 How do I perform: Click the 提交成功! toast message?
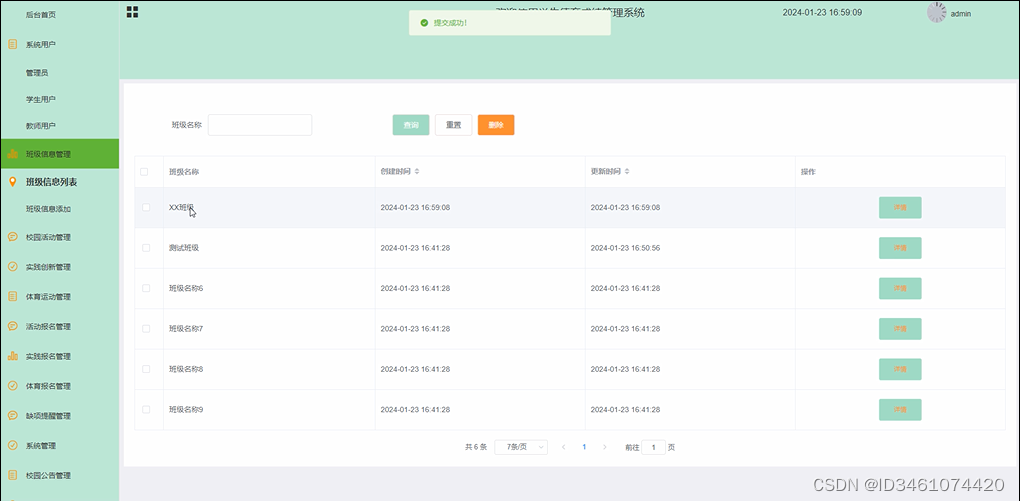[x=510, y=23]
